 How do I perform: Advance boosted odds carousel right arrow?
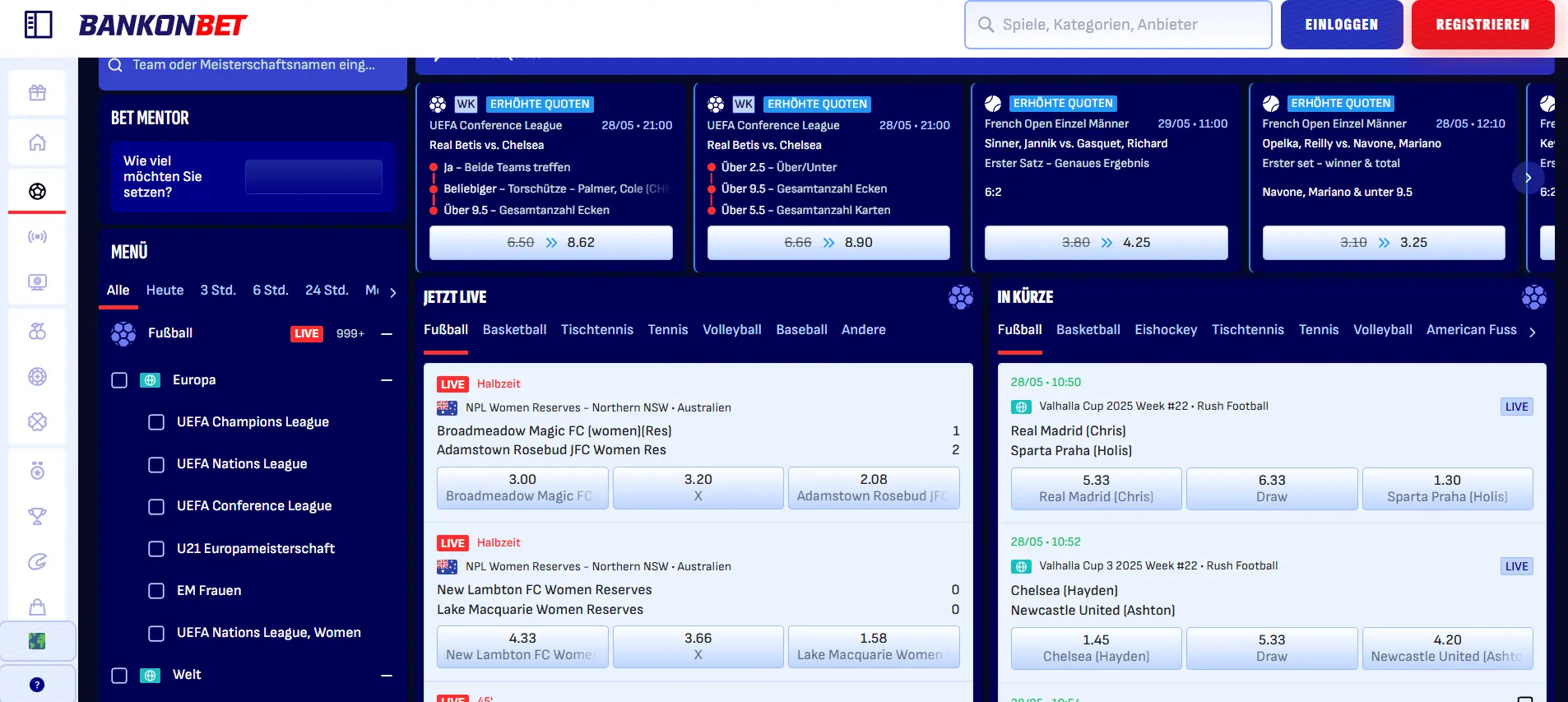(x=1528, y=178)
